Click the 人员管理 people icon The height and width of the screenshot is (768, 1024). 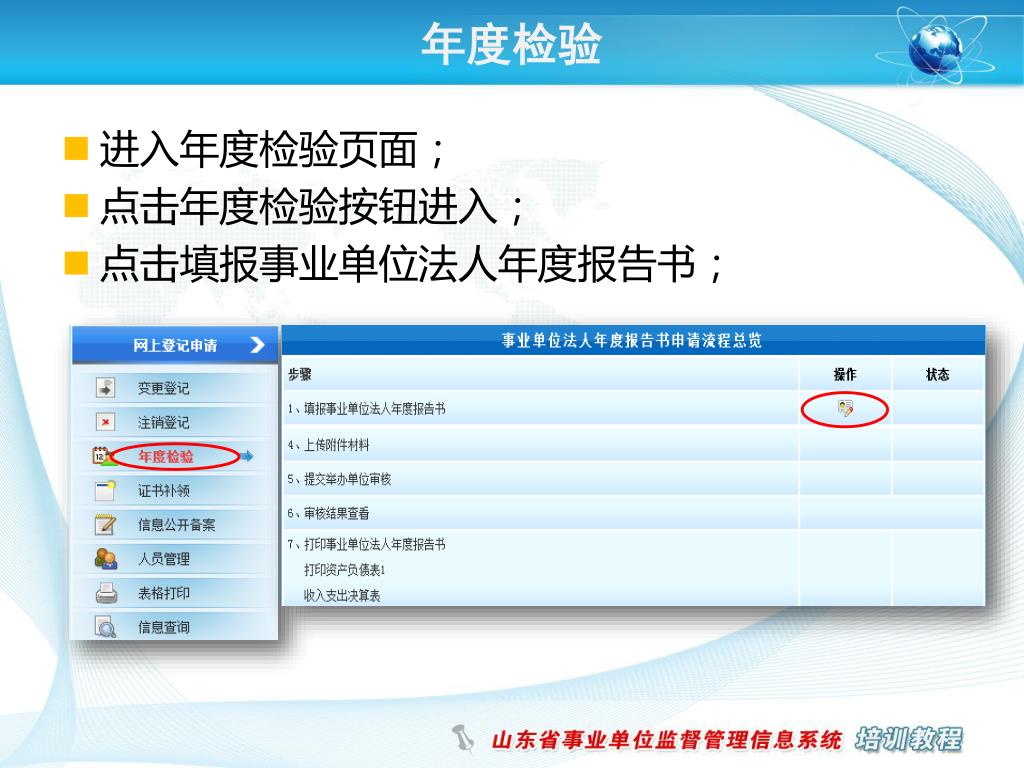click(106, 558)
